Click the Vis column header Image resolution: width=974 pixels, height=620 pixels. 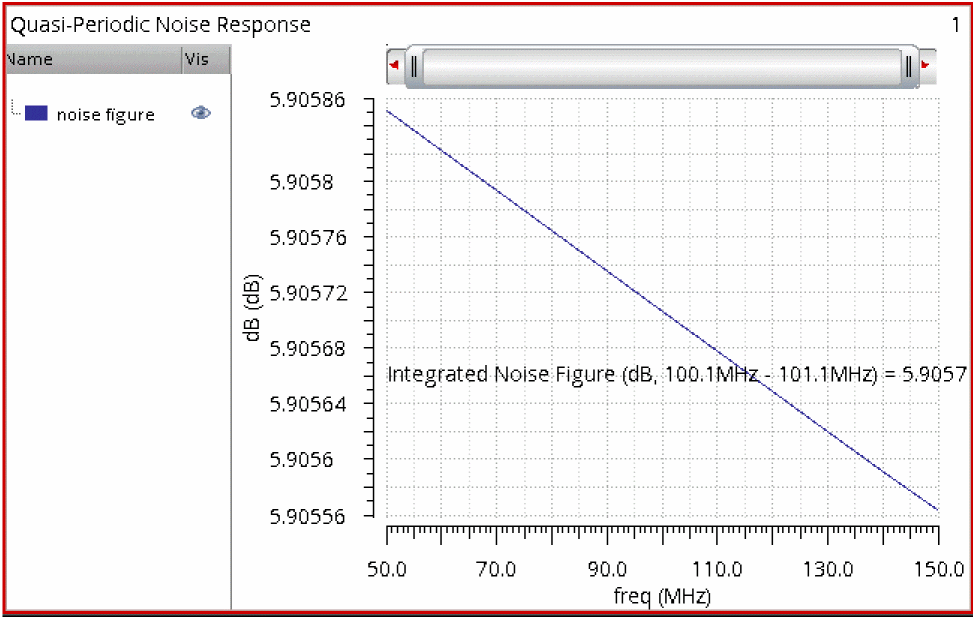point(206,60)
